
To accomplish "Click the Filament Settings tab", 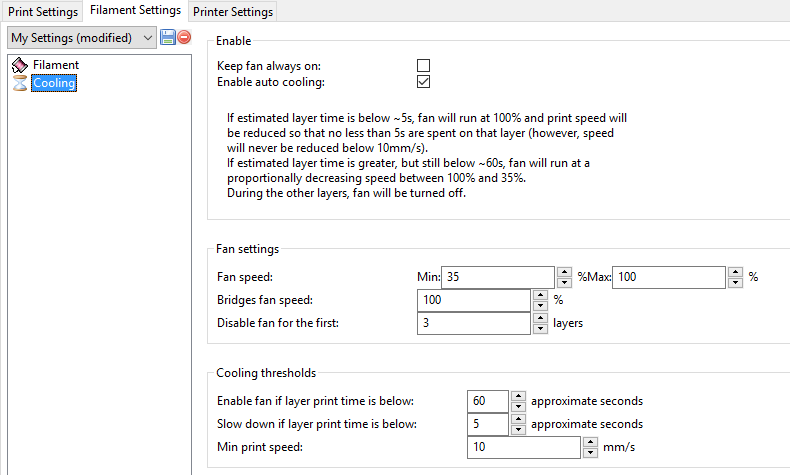I will click(x=135, y=10).
